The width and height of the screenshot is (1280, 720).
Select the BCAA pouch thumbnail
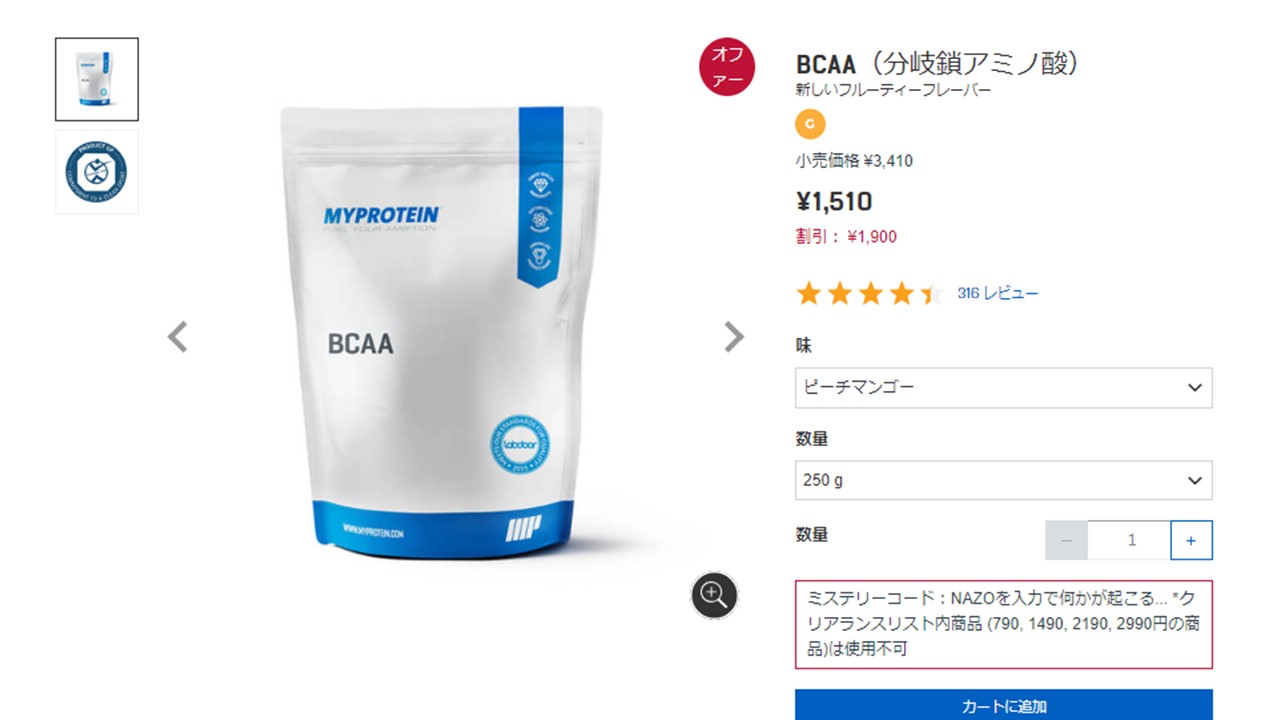point(97,80)
